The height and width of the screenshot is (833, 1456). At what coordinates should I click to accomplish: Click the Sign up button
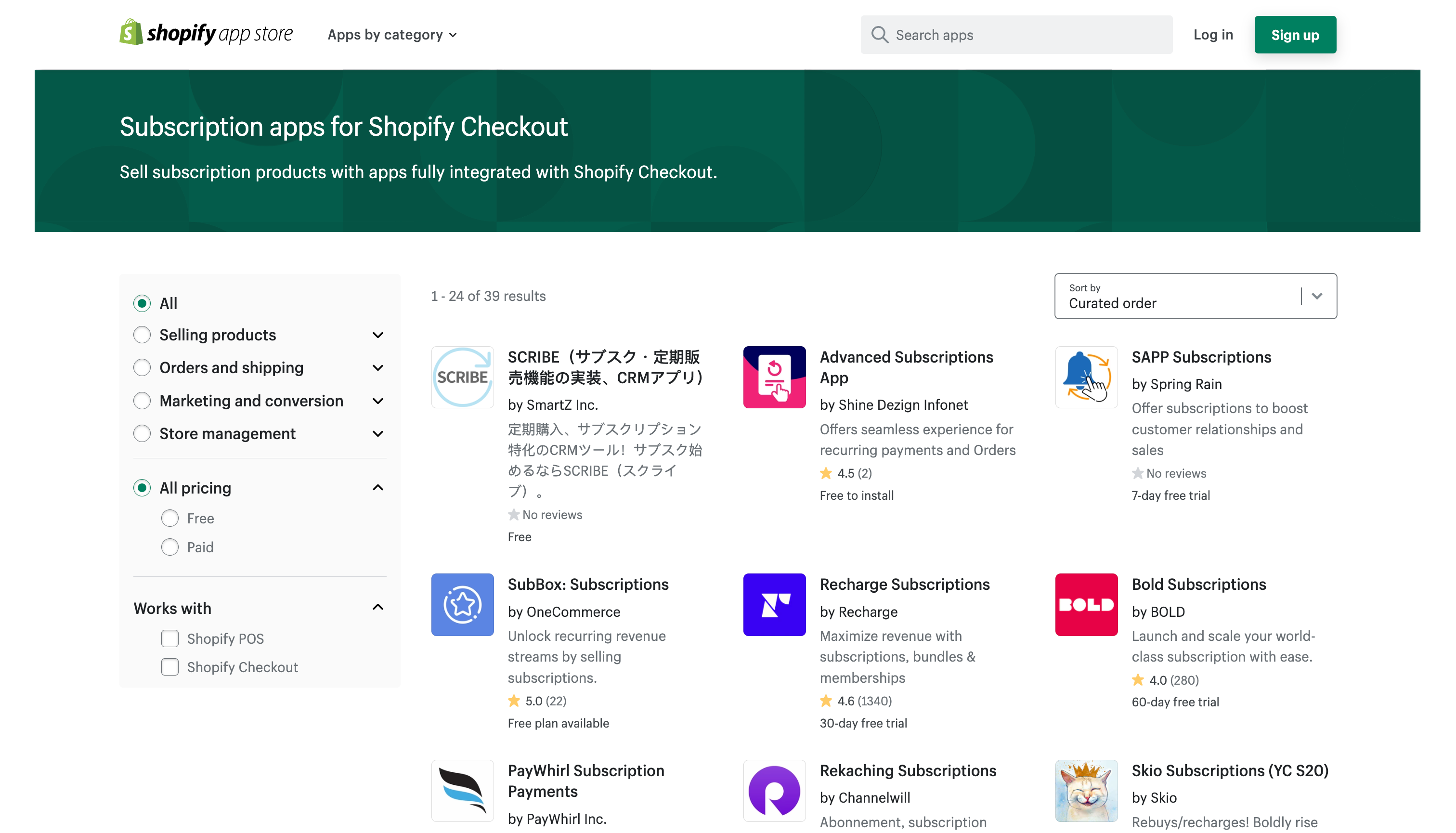pyautogui.click(x=1295, y=34)
